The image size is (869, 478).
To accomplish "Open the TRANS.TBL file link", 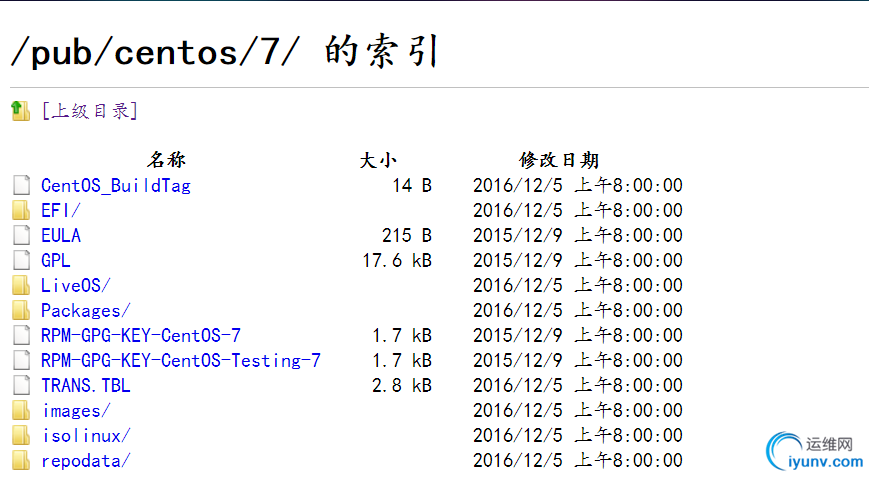I will [x=86, y=385].
